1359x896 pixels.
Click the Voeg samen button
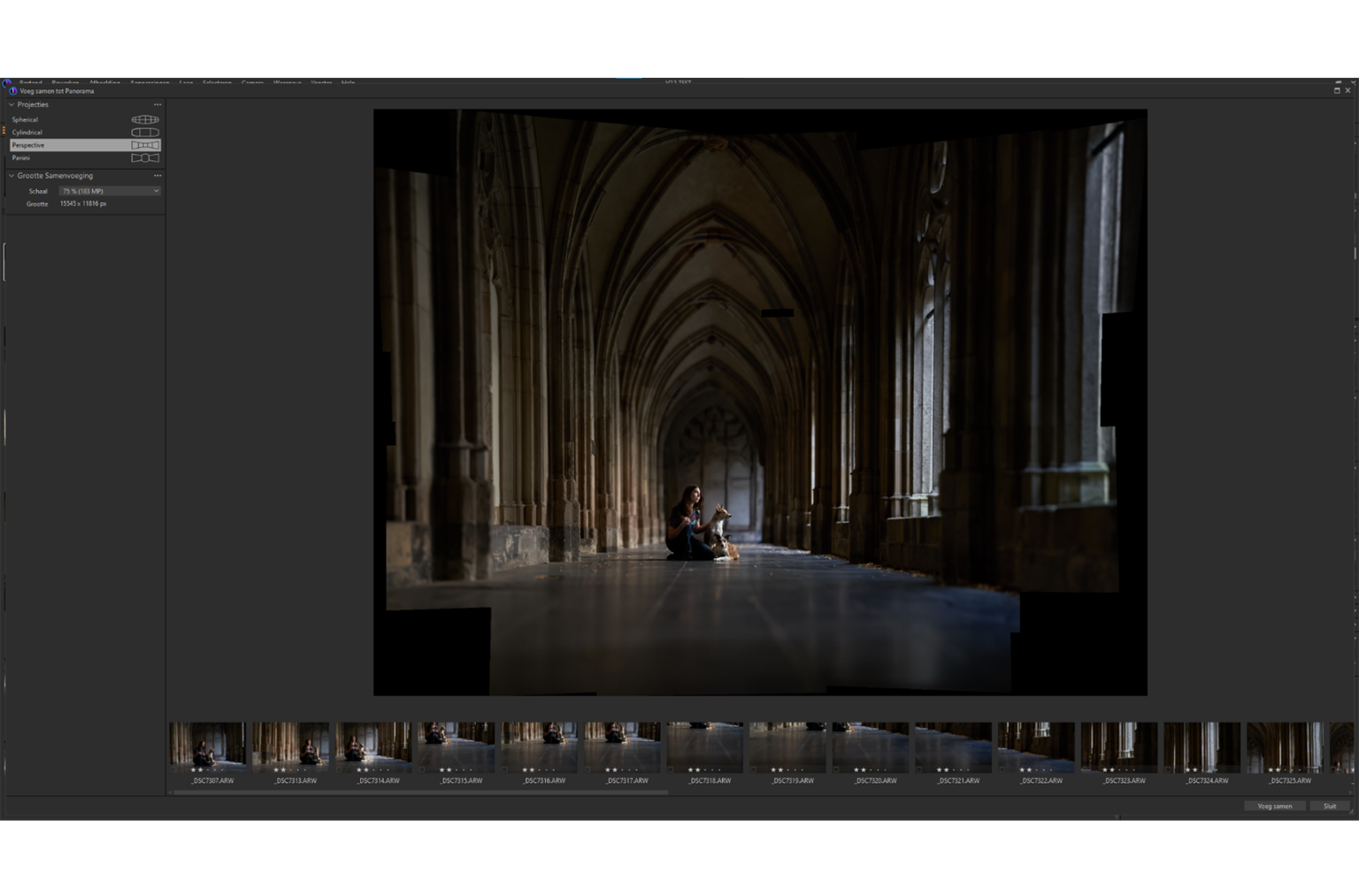tap(1274, 806)
